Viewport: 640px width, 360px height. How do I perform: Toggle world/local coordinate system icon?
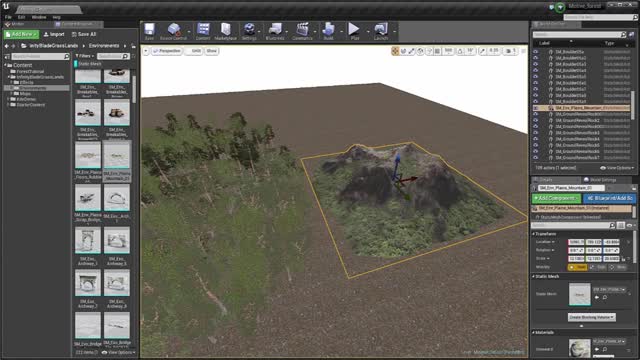420,51
